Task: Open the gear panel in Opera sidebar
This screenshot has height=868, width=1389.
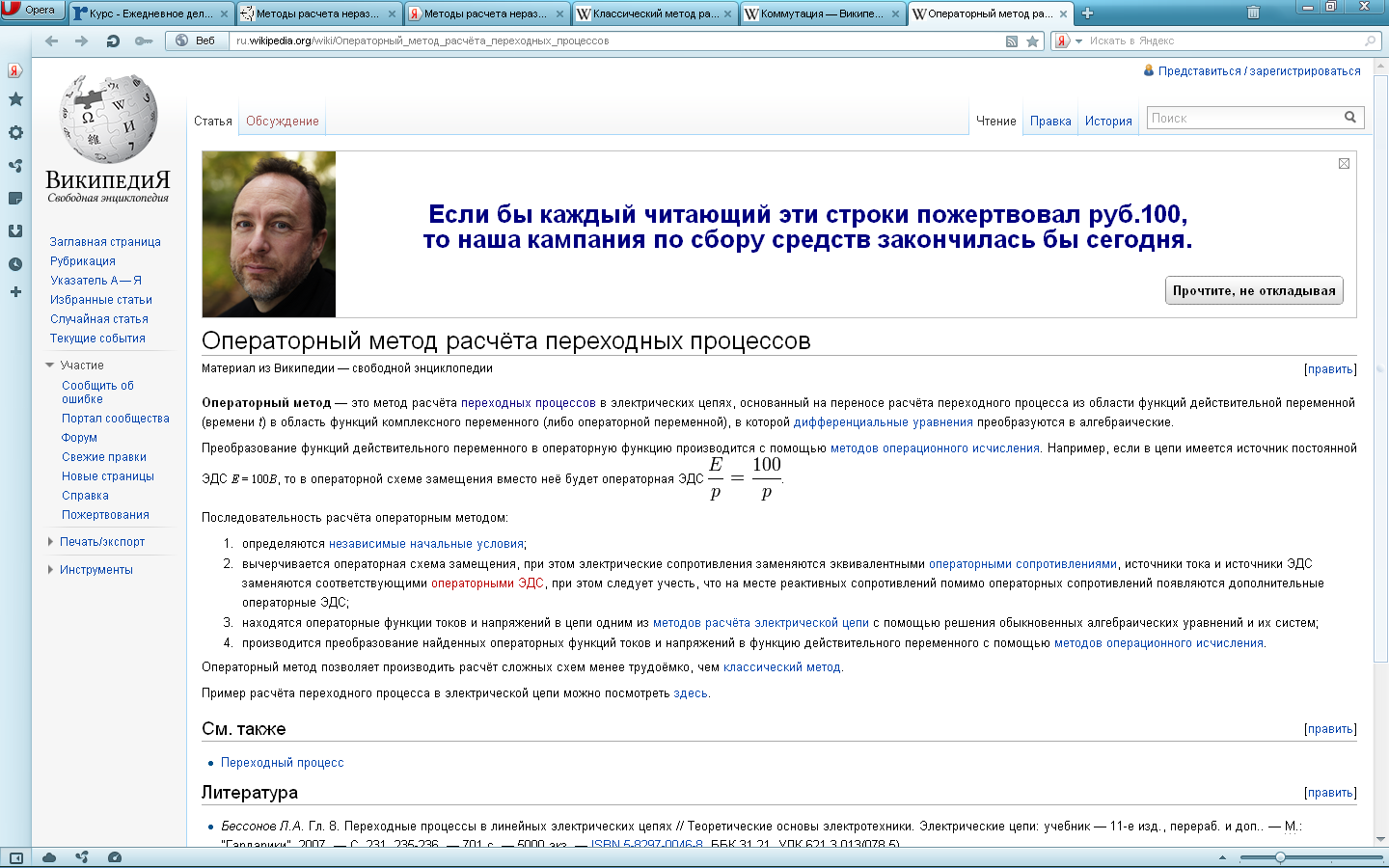Action: coord(15,133)
